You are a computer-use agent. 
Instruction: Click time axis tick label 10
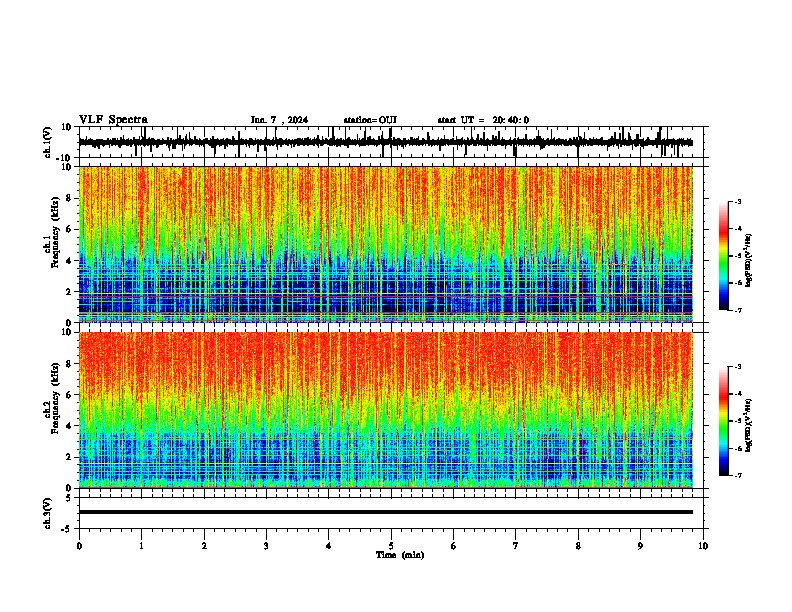tap(703, 546)
